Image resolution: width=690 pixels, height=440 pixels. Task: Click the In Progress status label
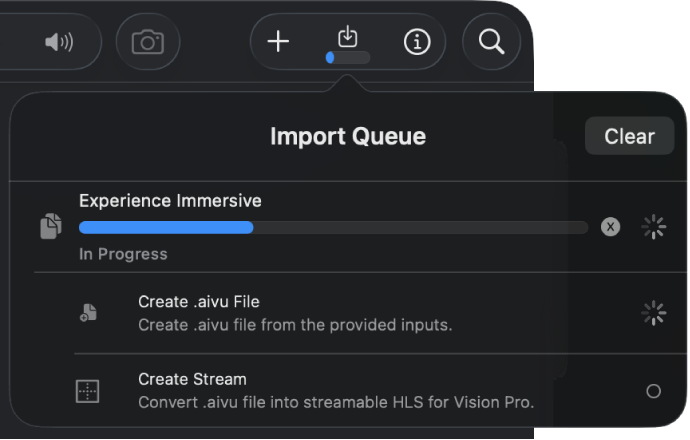click(123, 254)
